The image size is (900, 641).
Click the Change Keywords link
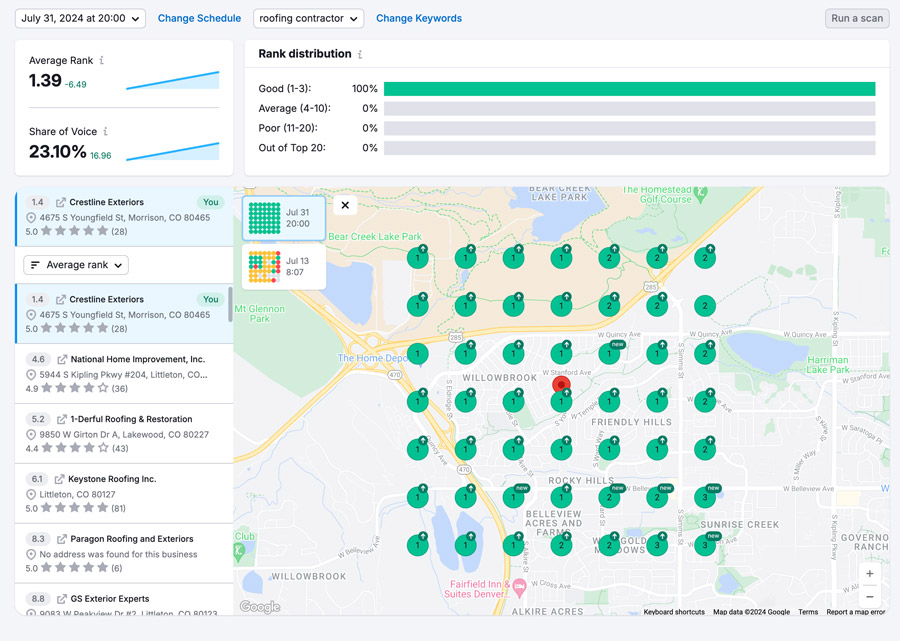tap(418, 18)
